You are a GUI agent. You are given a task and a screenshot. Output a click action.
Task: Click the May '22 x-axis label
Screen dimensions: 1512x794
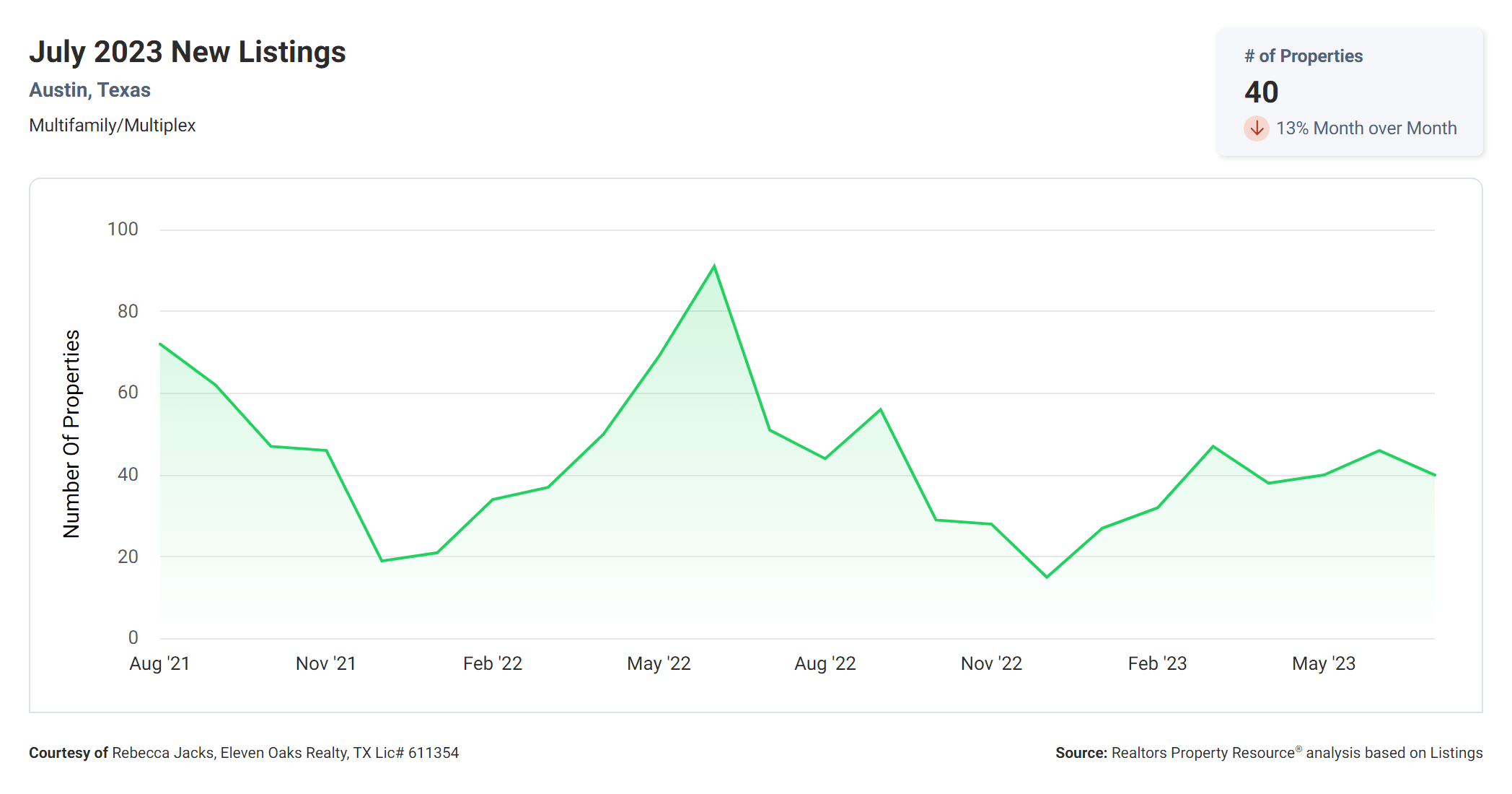[x=659, y=663]
